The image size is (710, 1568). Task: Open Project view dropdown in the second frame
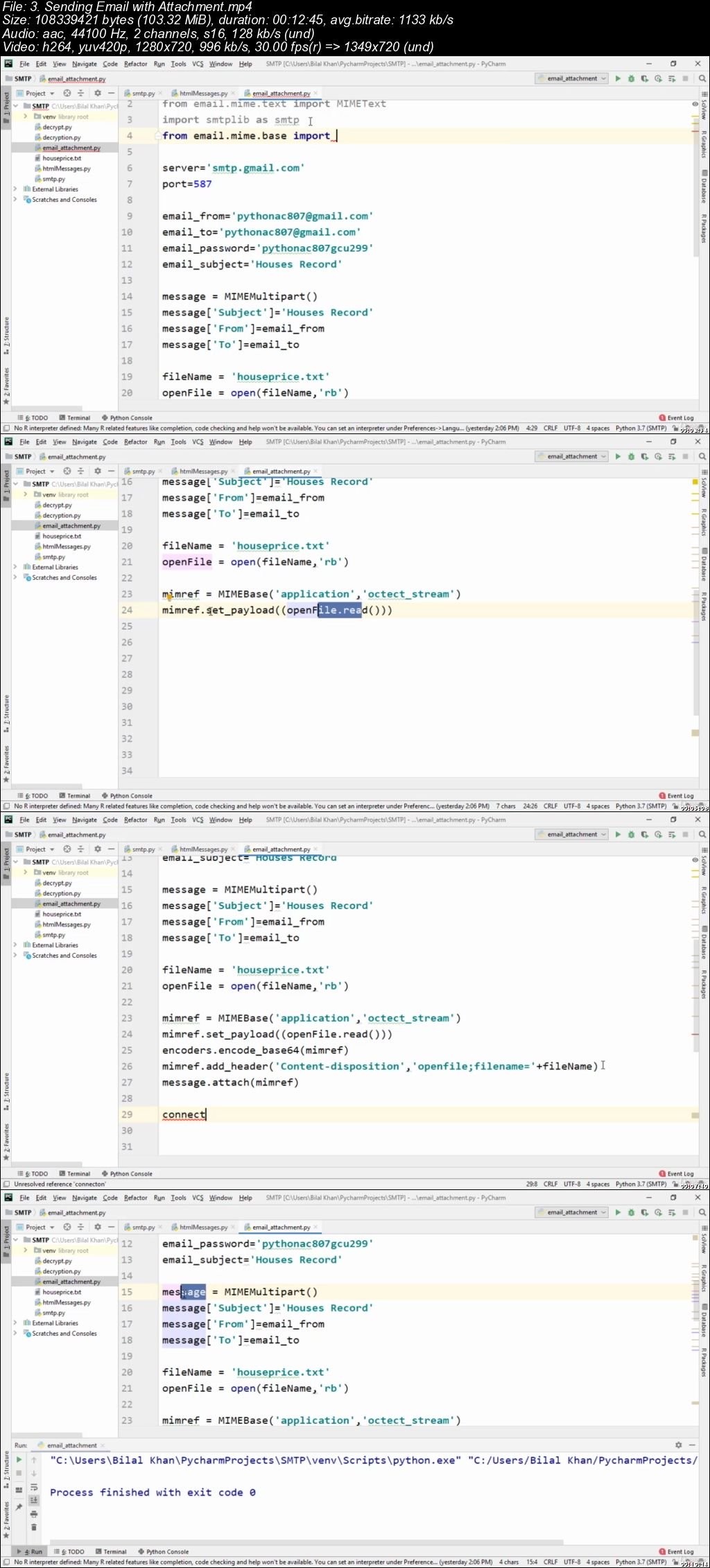[x=36, y=471]
